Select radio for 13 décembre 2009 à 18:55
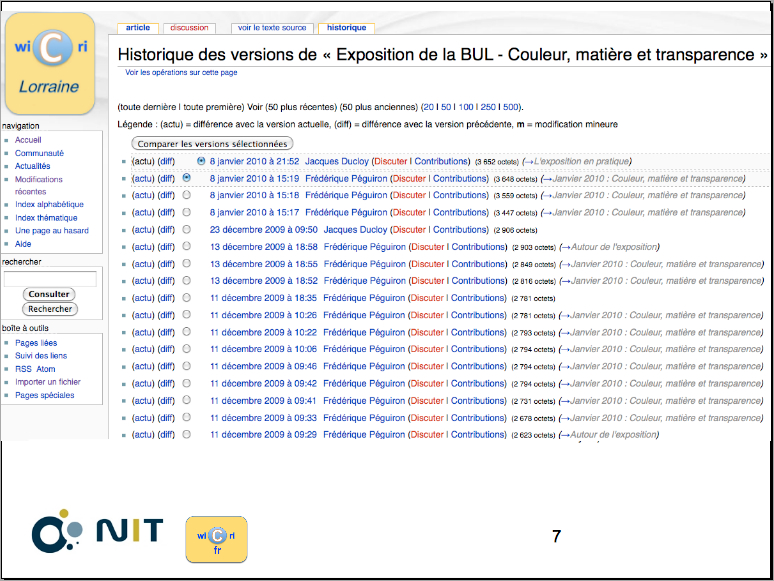 point(187,263)
